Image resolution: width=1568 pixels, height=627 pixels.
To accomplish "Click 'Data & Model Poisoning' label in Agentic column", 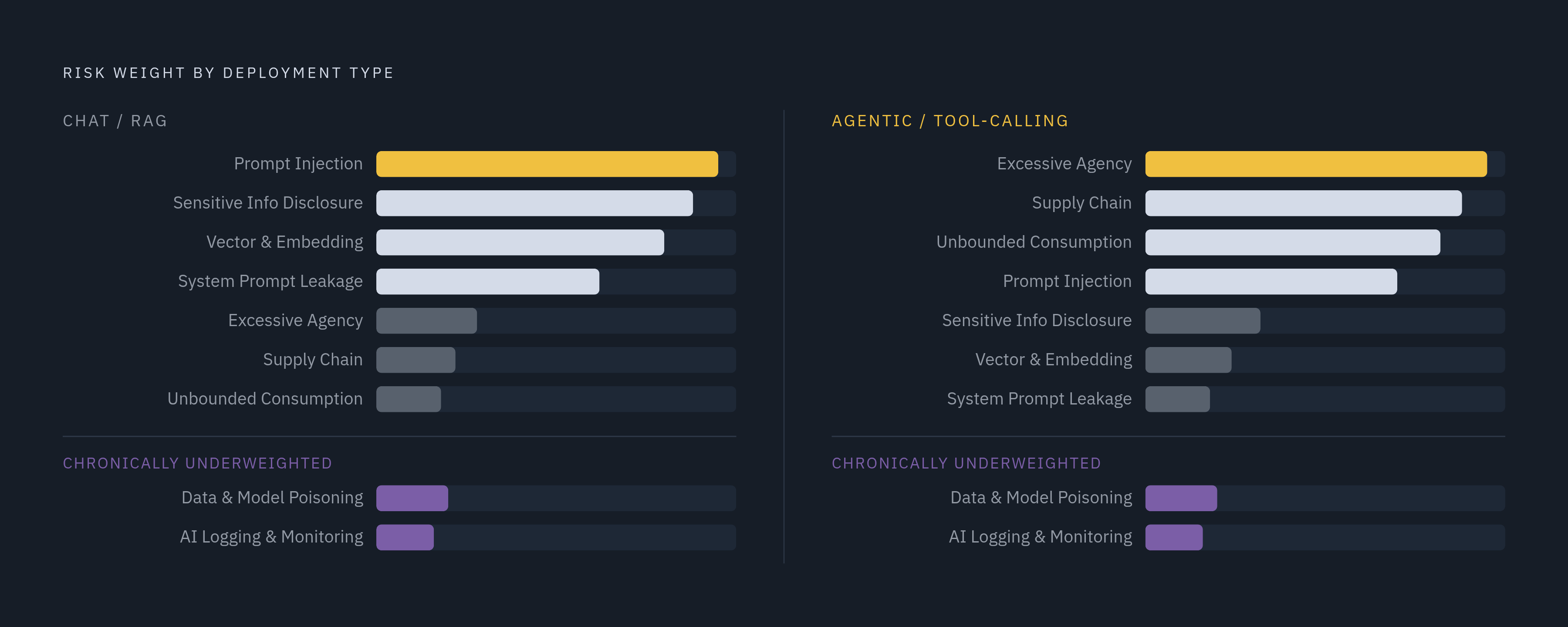I will pos(1041,498).
